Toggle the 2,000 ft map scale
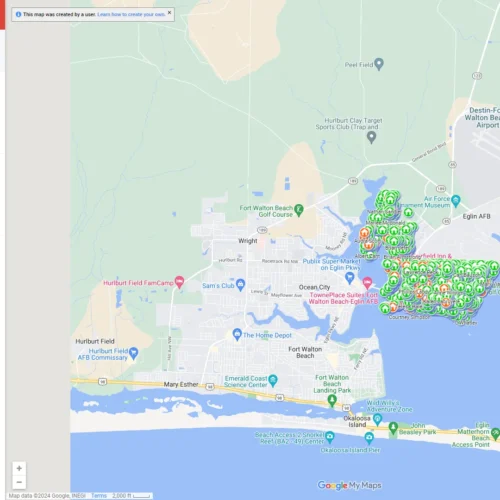 point(131,496)
